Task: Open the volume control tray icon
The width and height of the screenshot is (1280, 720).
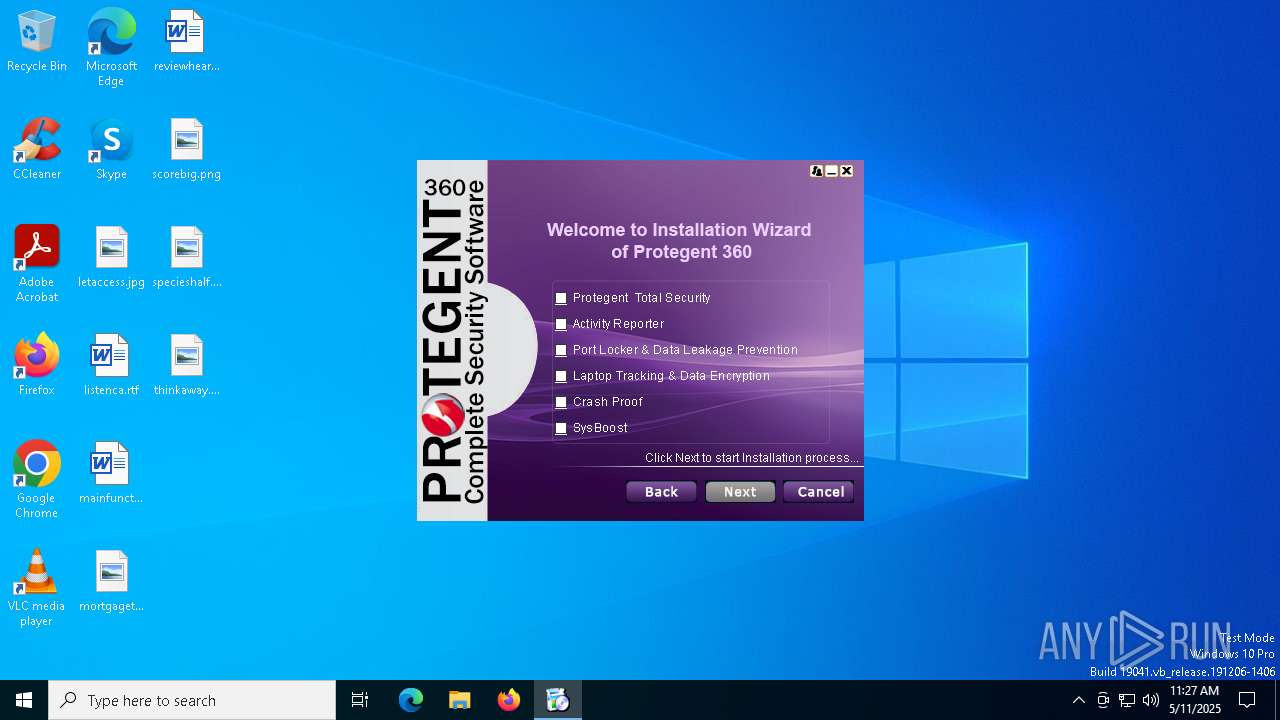Action: pos(1151,700)
